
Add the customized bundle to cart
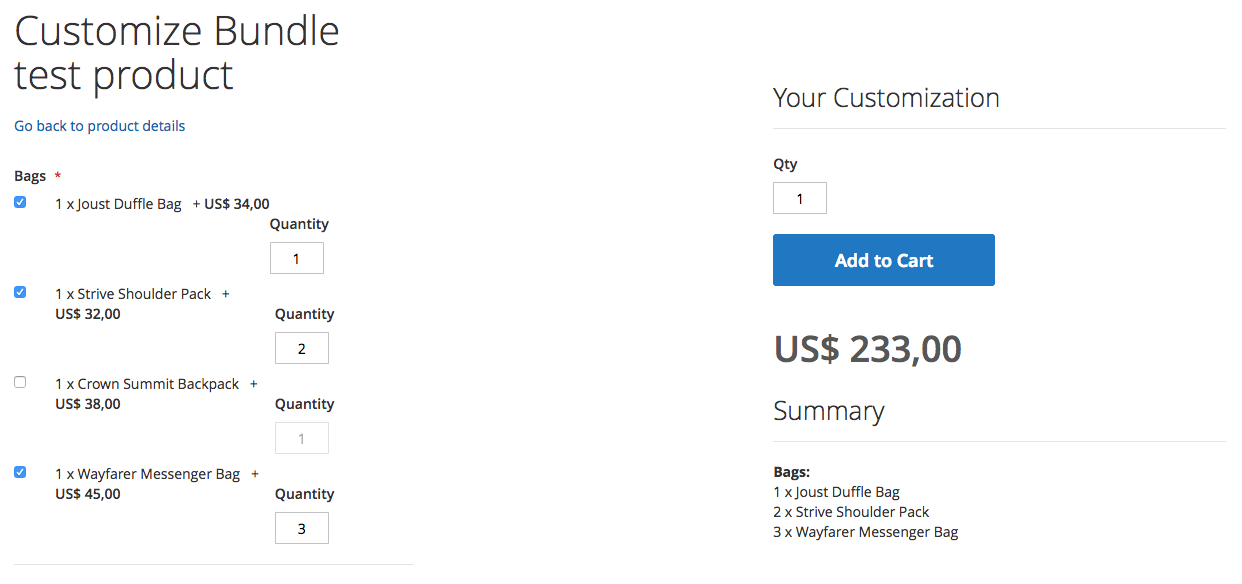pos(884,260)
